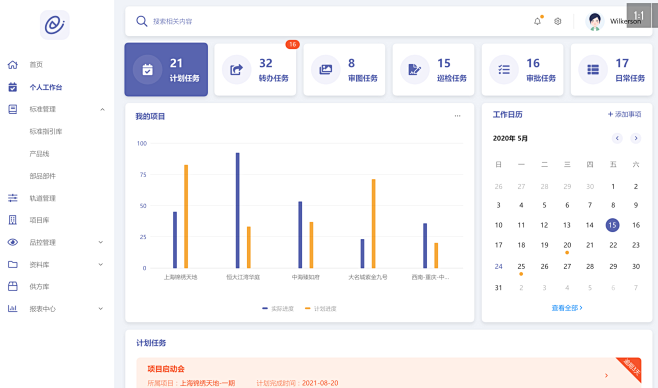
Task: Click the 审批任务 checklist icon
Action: 504,70
